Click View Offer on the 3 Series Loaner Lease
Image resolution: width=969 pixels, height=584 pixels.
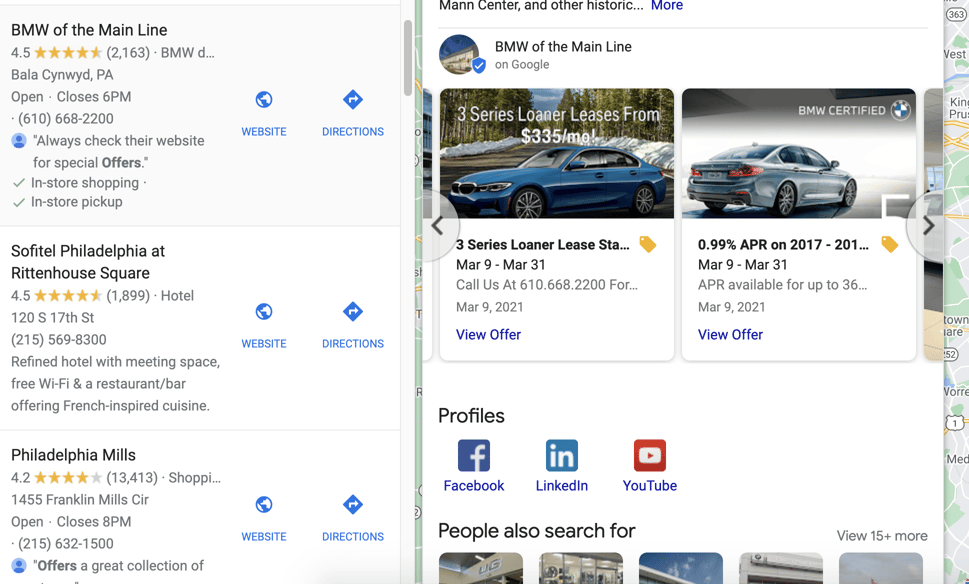pos(488,334)
